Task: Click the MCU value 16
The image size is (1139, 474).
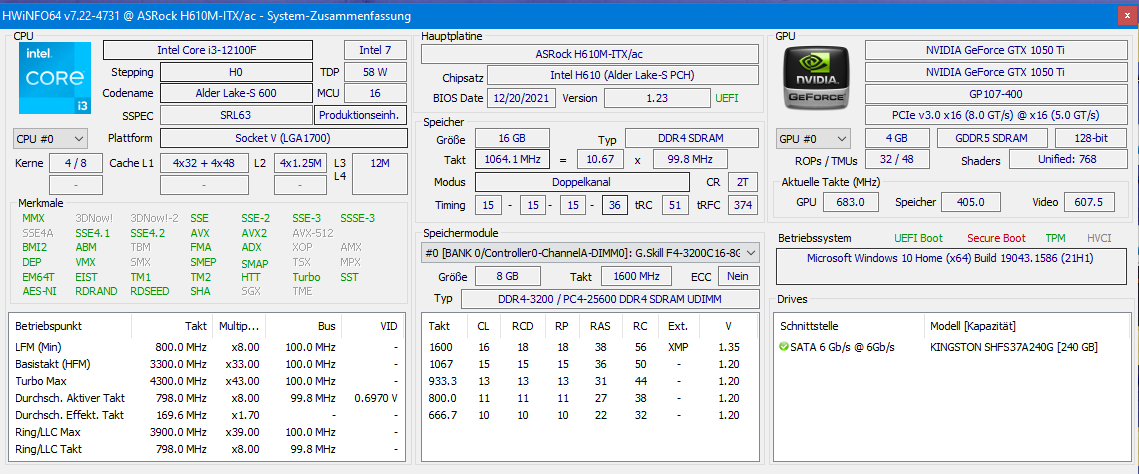Action: click(x=375, y=93)
